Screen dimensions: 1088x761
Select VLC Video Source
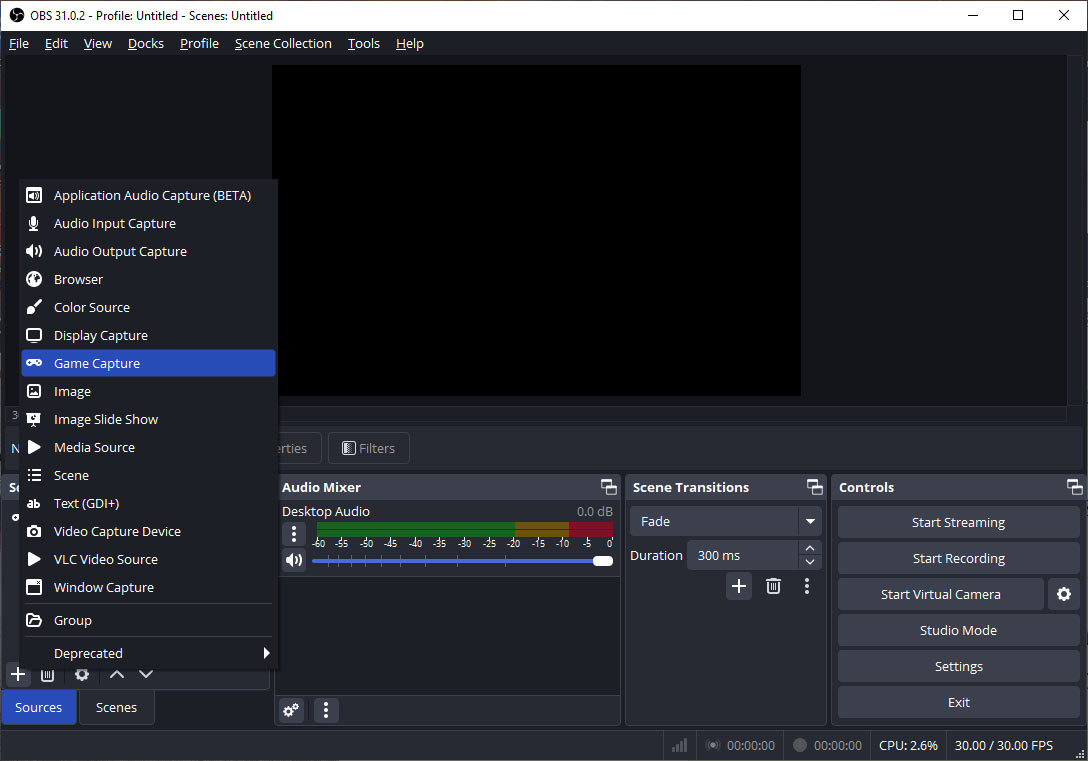tap(148, 559)
